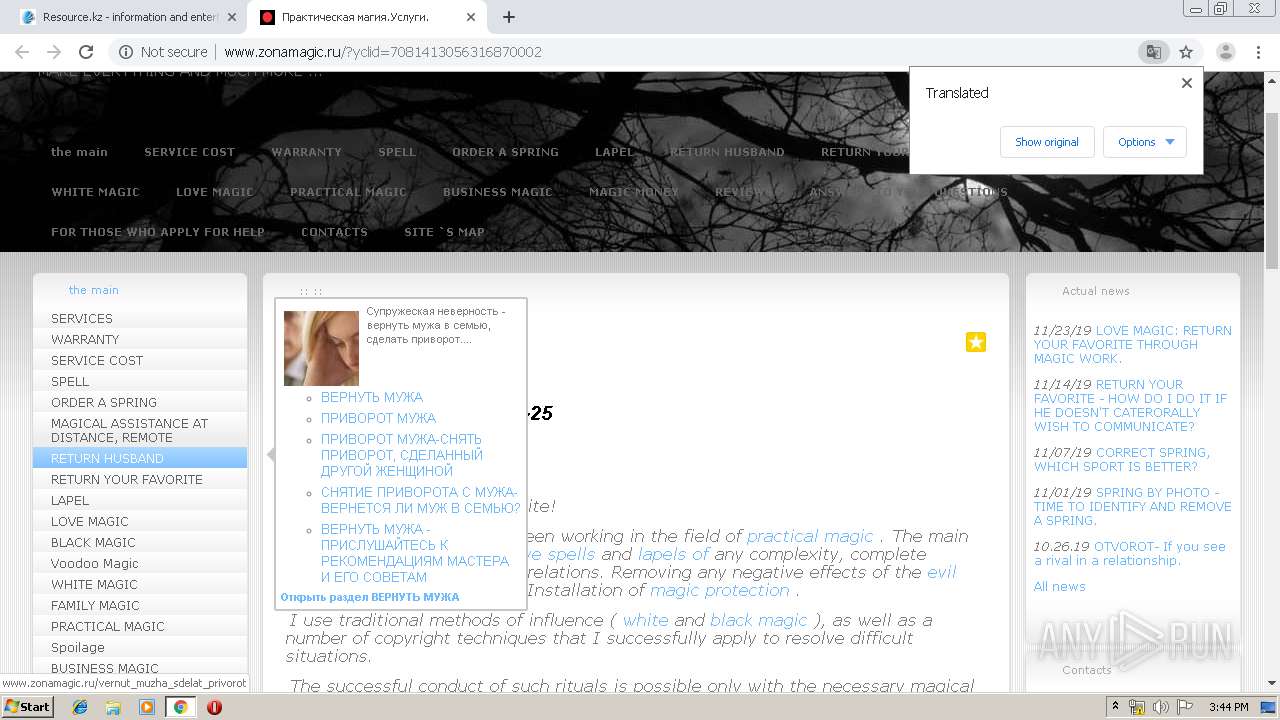
Task: Switch to the Resource.kz browser tab
Action: 128,17
